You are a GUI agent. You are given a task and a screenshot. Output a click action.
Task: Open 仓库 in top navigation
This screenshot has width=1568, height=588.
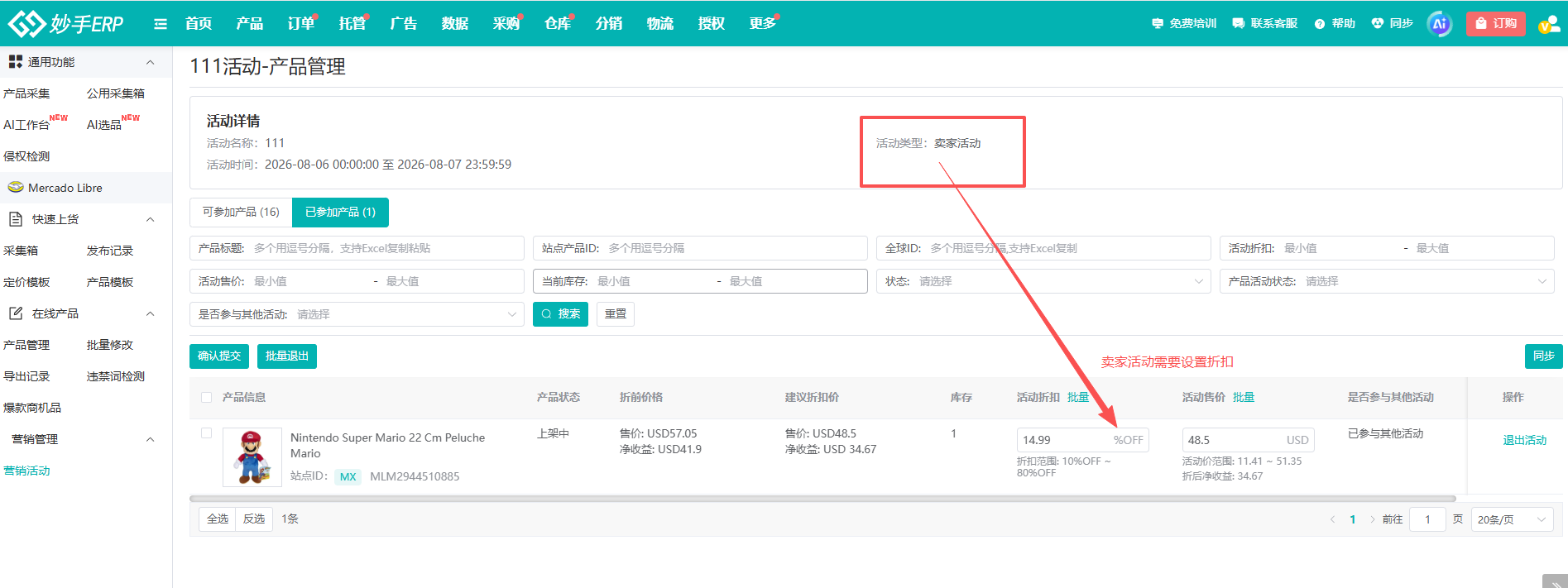pos(558,23)
